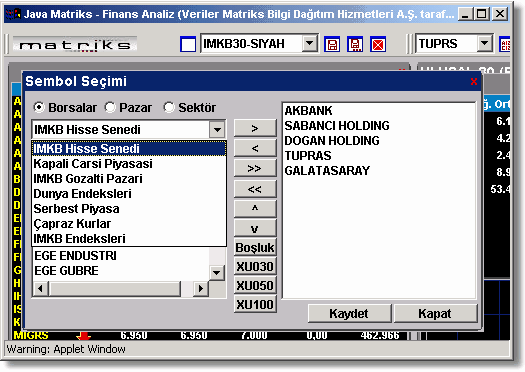Open the TUPRS symbol dropdown
This screenshot has height=372, width=525.
click(484, 43)
